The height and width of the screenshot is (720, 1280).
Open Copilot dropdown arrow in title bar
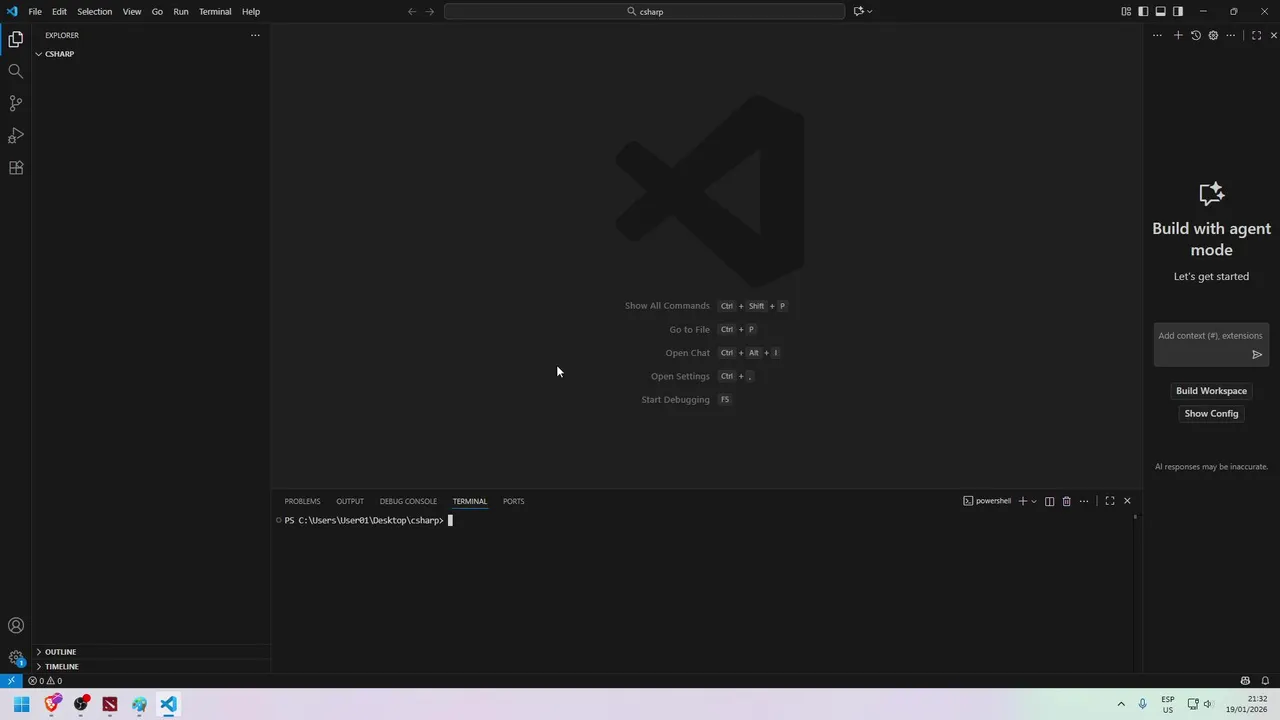coord(870,11)
